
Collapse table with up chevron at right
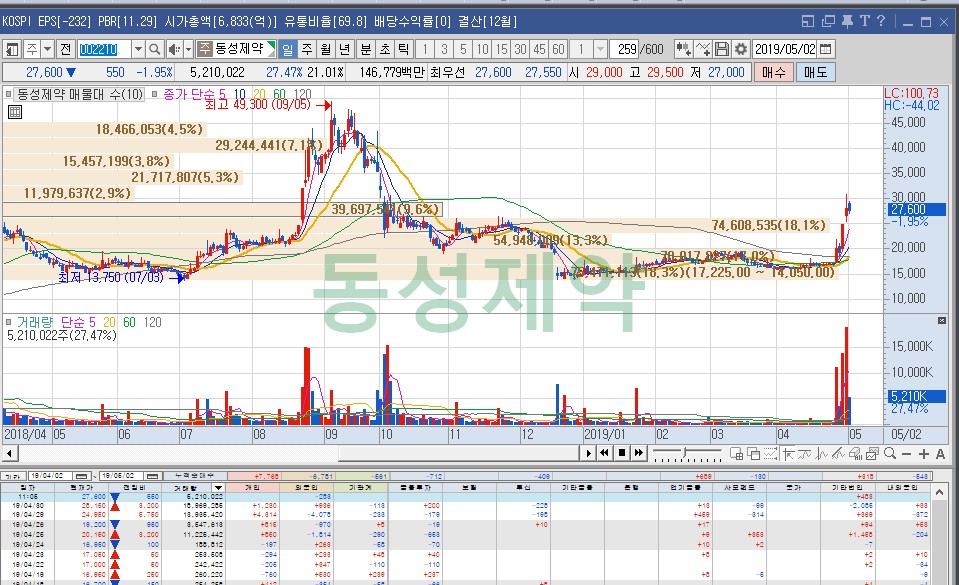click(939, 491)
